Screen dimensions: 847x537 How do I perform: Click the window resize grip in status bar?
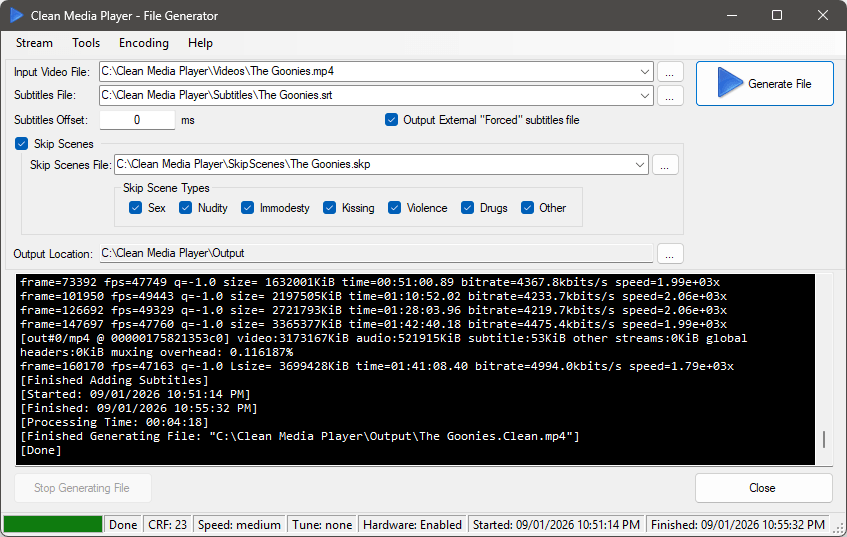(x=840, y=530)
